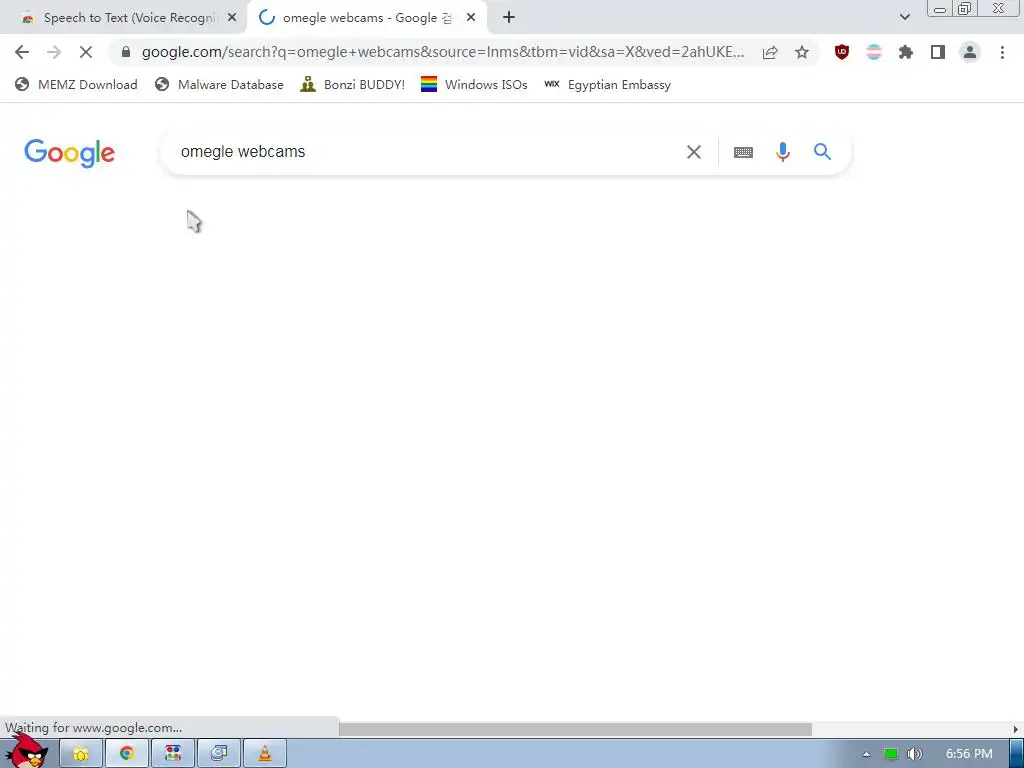Image resolution: width=1024 pixels, height=768 pixels.
Task: Open Egyptian Embassy bookmark
Action: coord(607,84)
